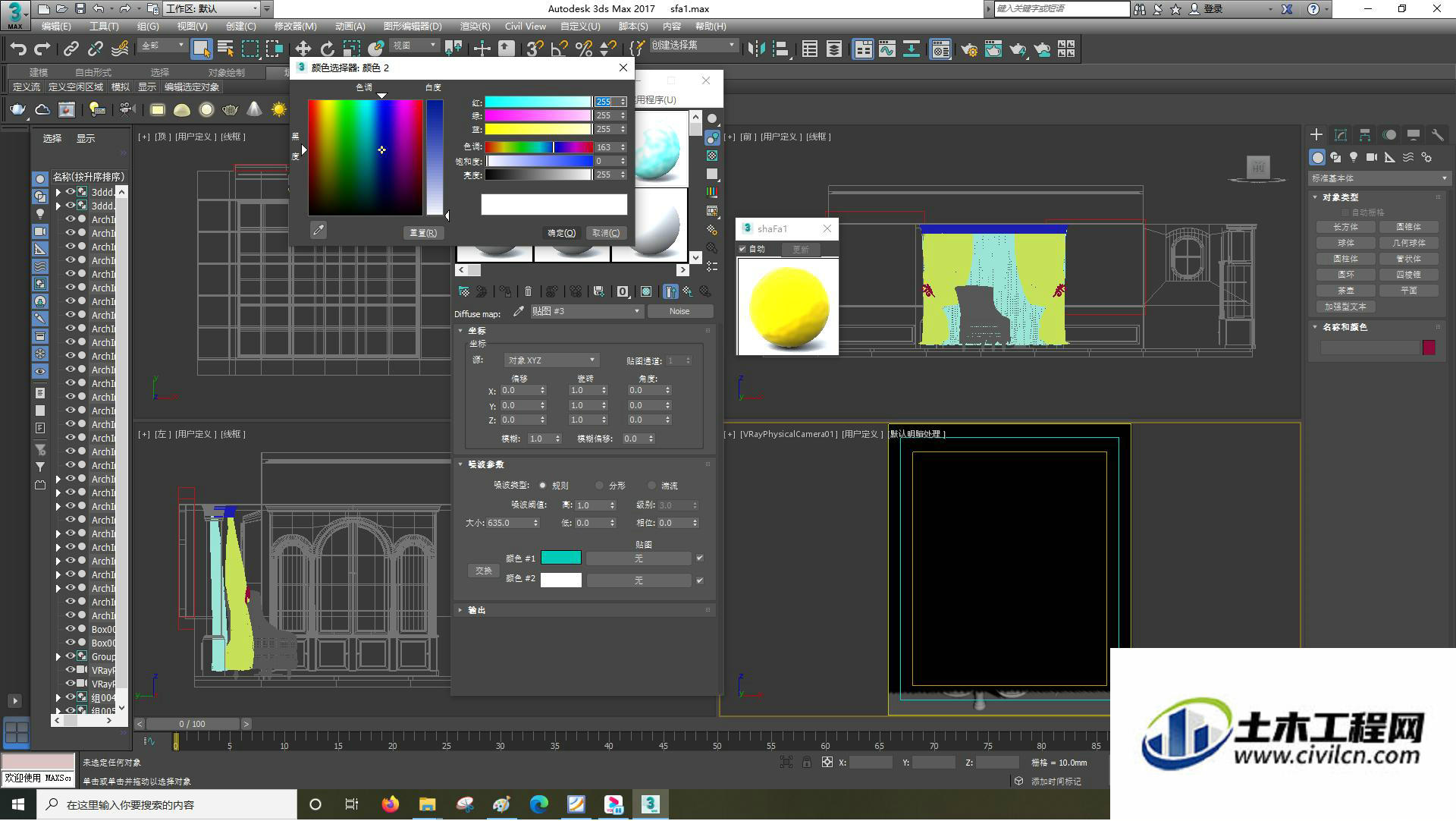The width and height of the screenshot is (1456, 821).
Task: Switch to Cameras category in Create panel
Action: (x=1372, y=157)
